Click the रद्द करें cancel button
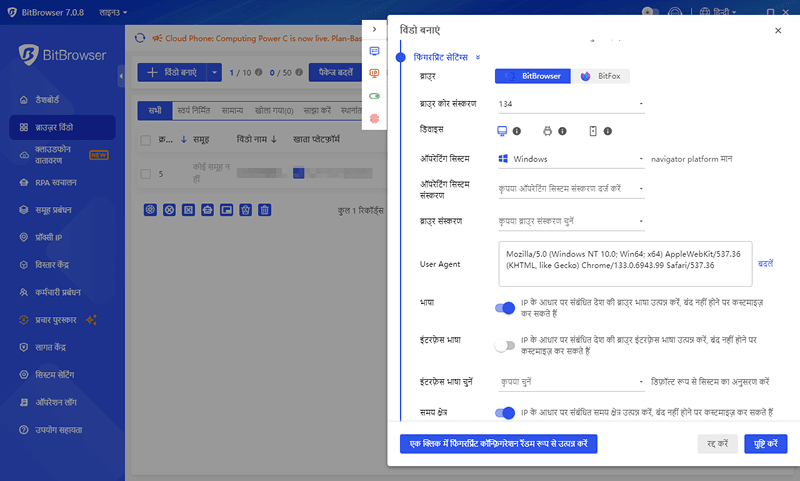 [715, 443]
